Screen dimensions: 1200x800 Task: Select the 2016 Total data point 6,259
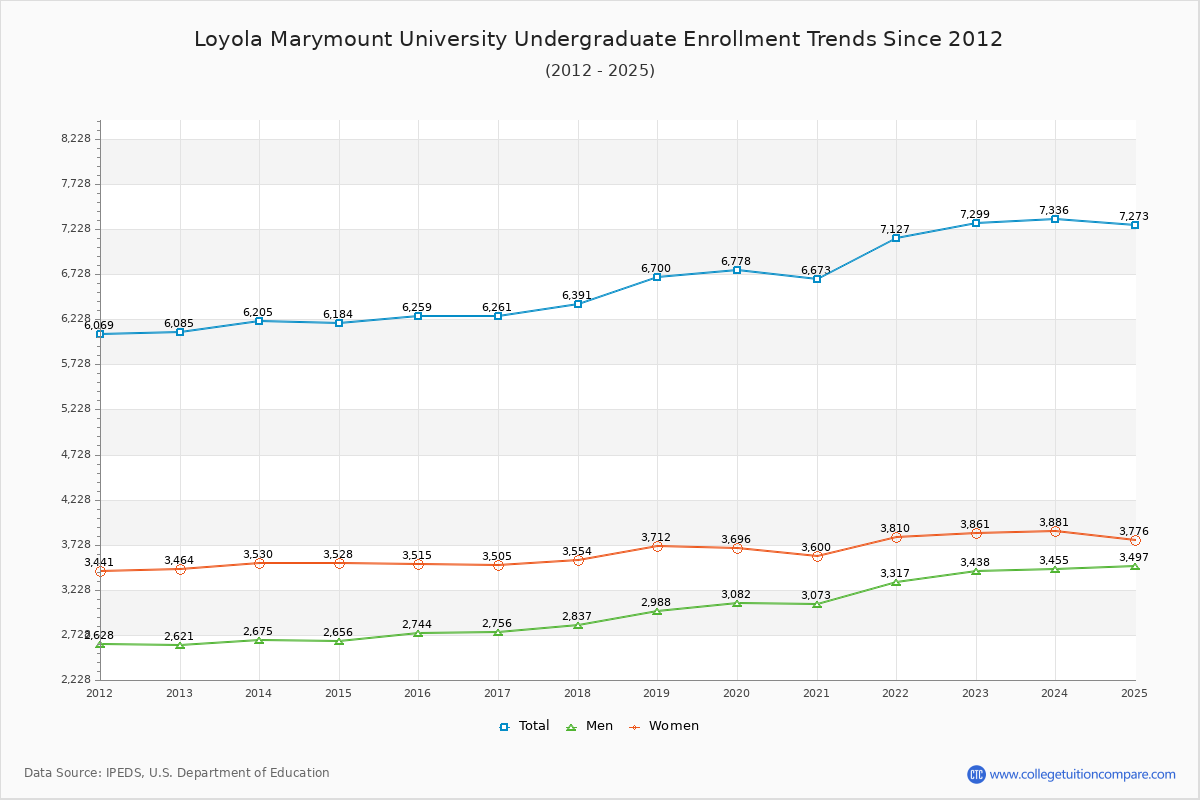tap(418, 316)
